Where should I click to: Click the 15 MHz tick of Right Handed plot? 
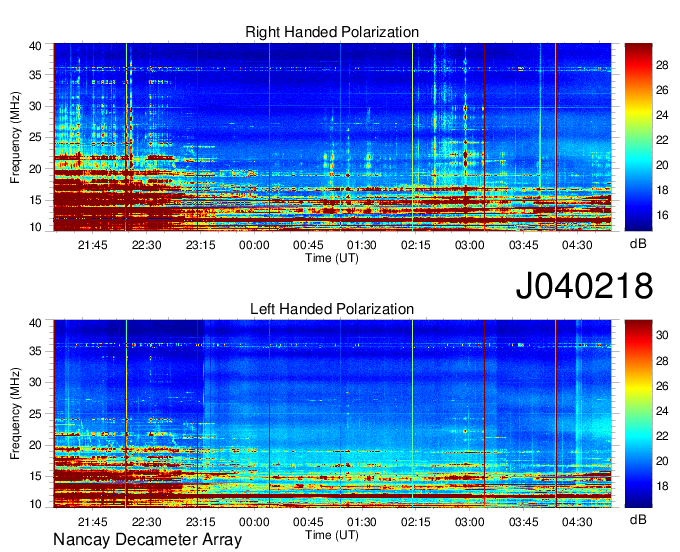tap(35, 200)
